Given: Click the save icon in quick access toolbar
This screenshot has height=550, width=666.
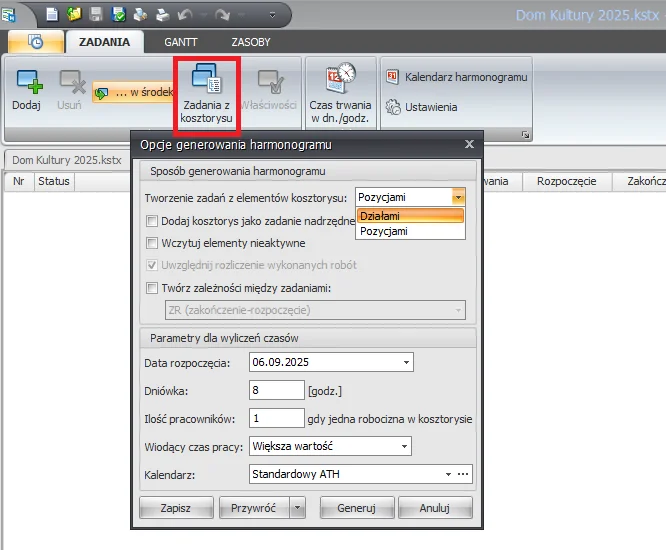Looking at the screenshot, I should tap(96, 15).
